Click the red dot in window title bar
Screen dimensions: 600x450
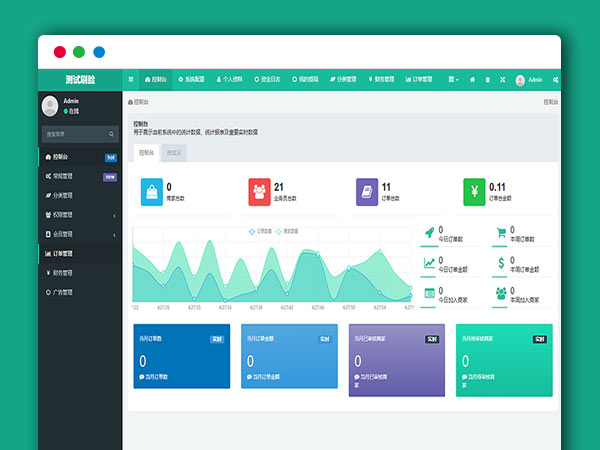tap(59, 51)
